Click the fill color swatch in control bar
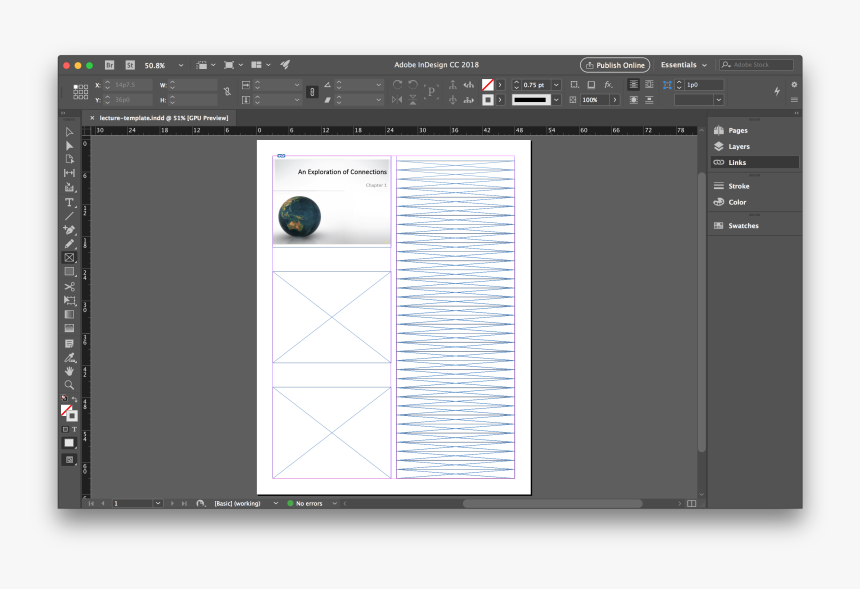 [488, 84]
